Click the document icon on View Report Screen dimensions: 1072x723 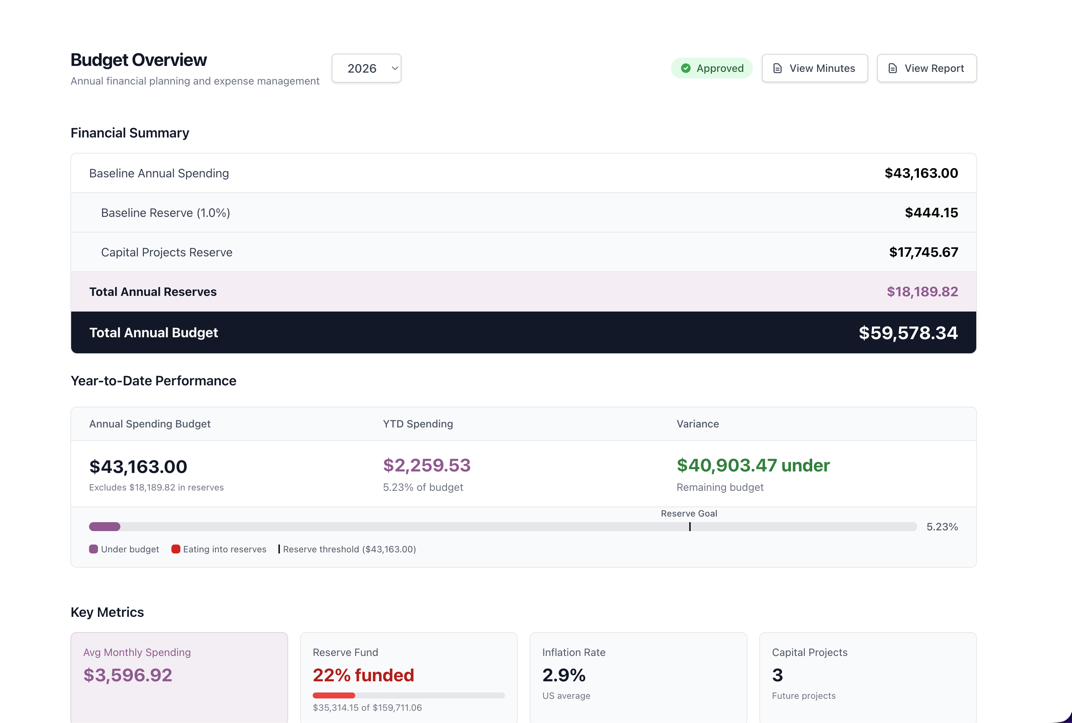(x=893, y=68)
